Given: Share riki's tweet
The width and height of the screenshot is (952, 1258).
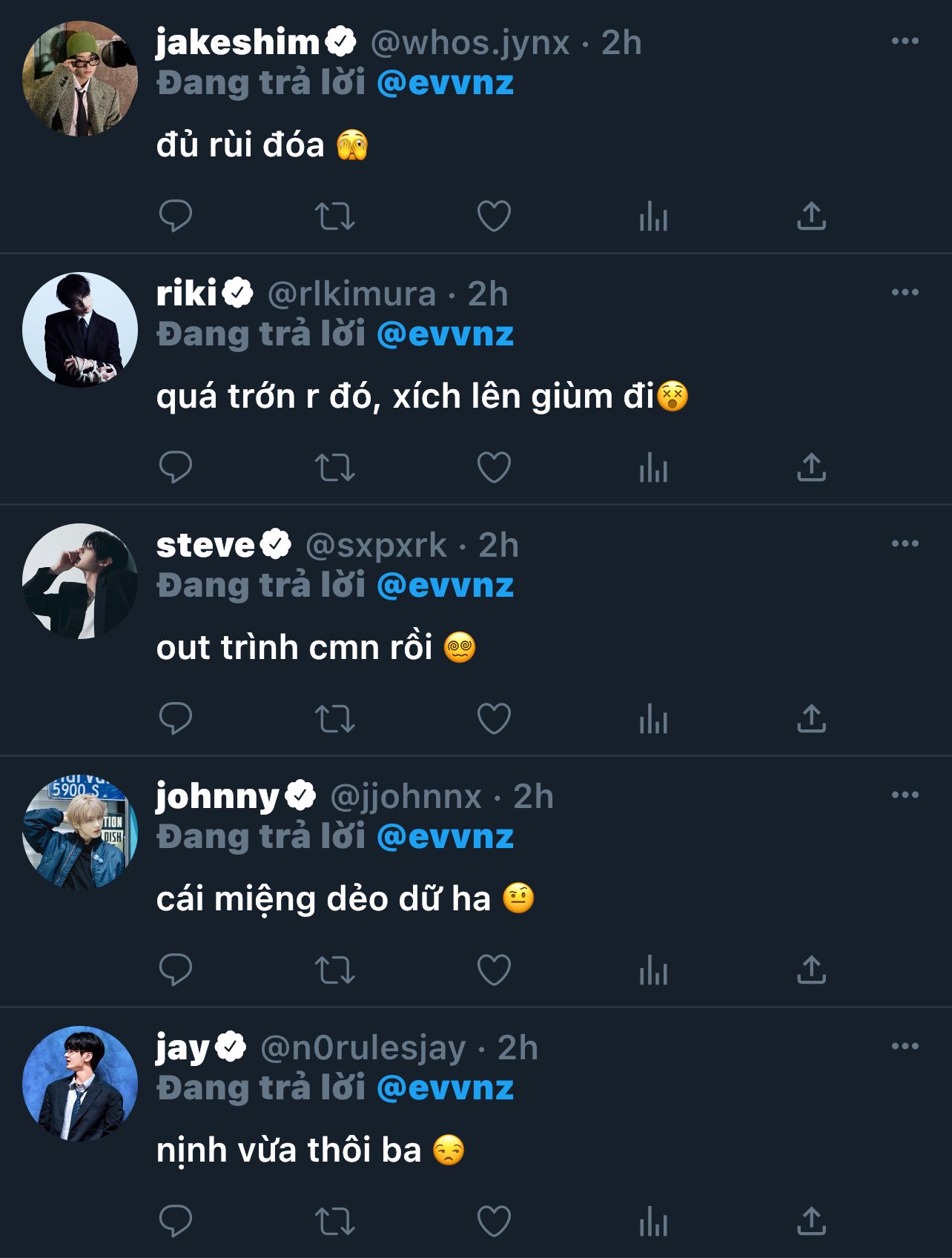Looking at the screenshot, I should pyautogui.click(x=811, y=468).
